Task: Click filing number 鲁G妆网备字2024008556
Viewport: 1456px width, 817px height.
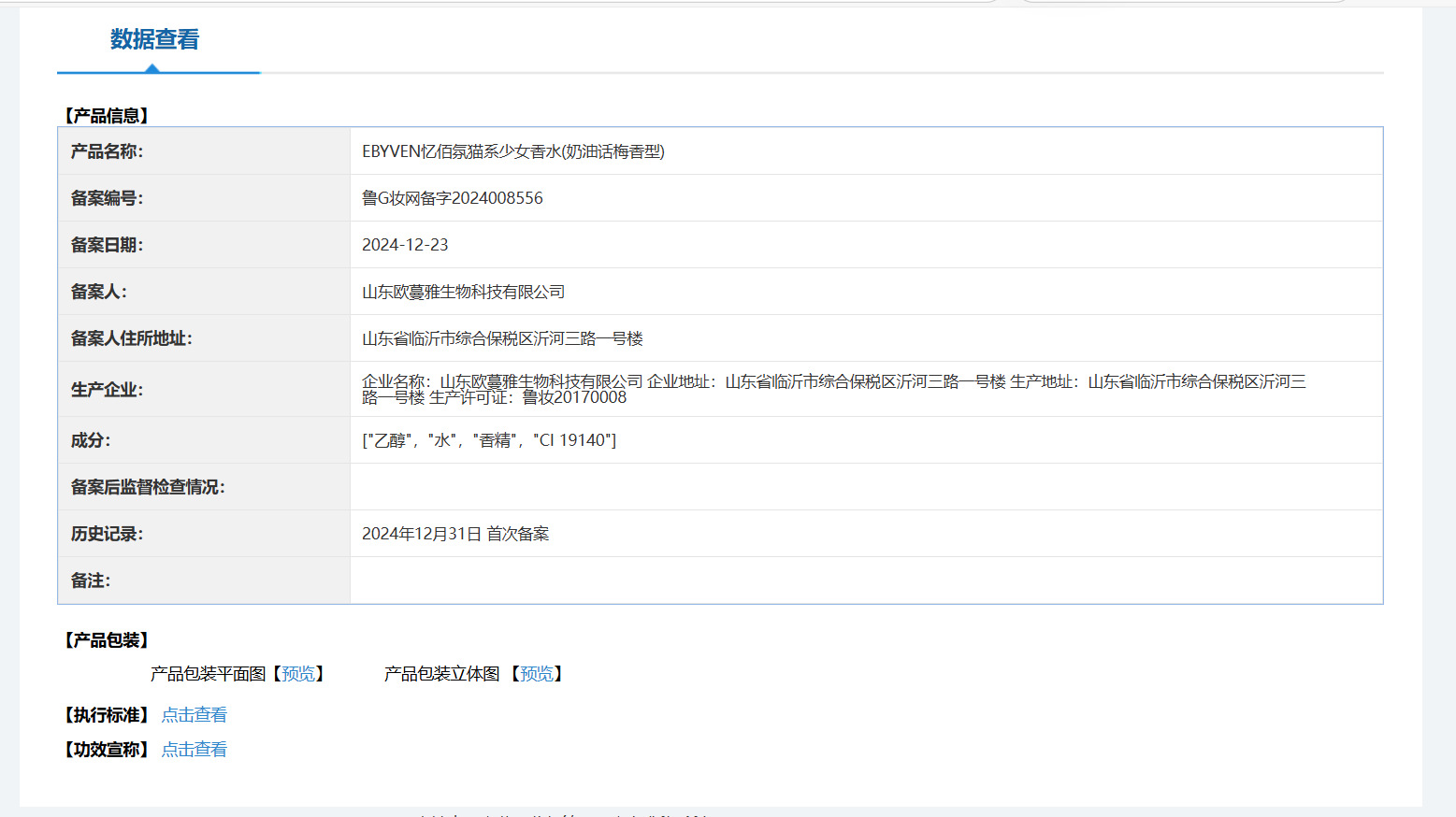Action: click(x=453, y=198)
